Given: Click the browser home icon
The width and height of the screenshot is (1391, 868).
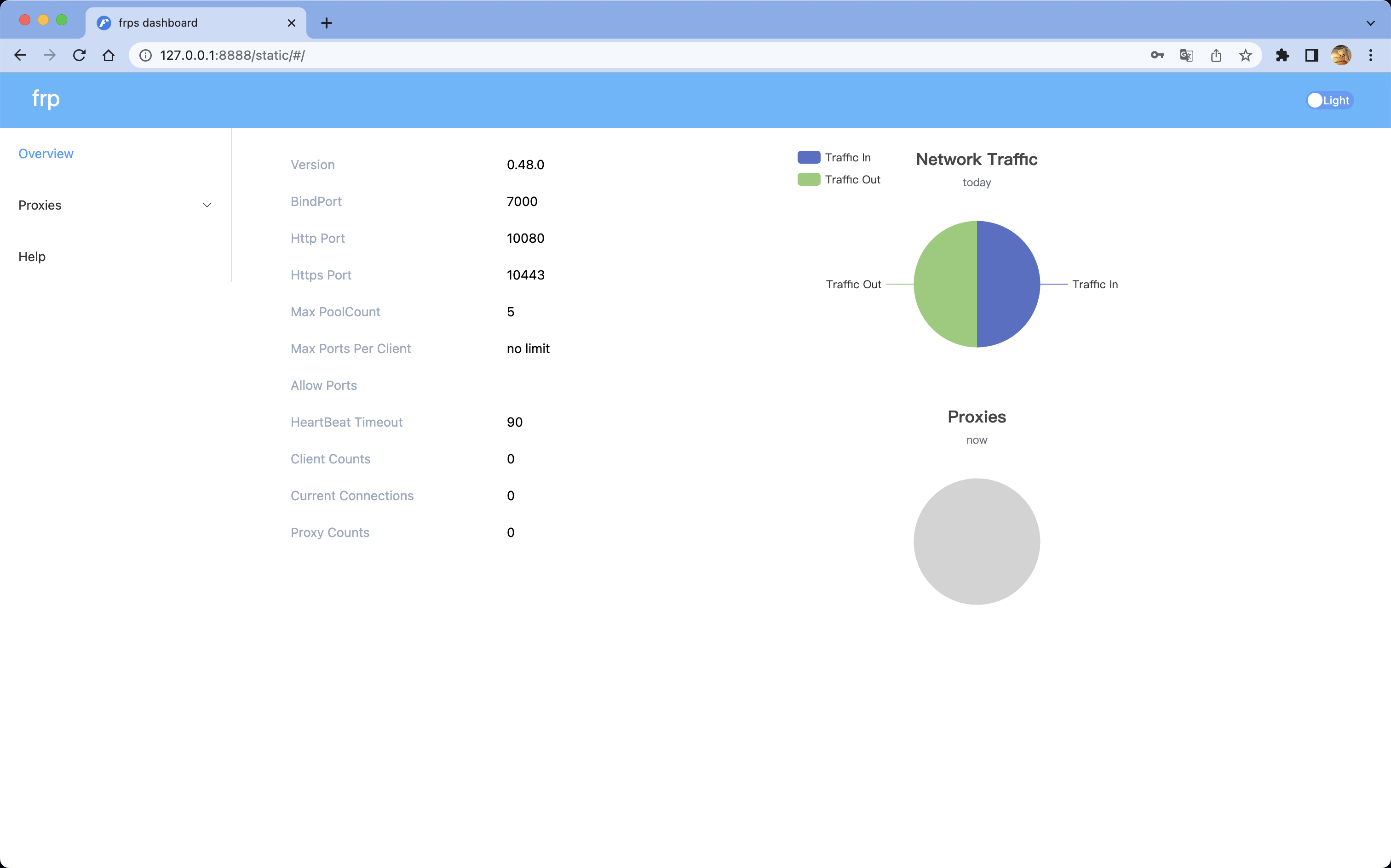Looking at the screenshot, I should click(x=109, y=55).
